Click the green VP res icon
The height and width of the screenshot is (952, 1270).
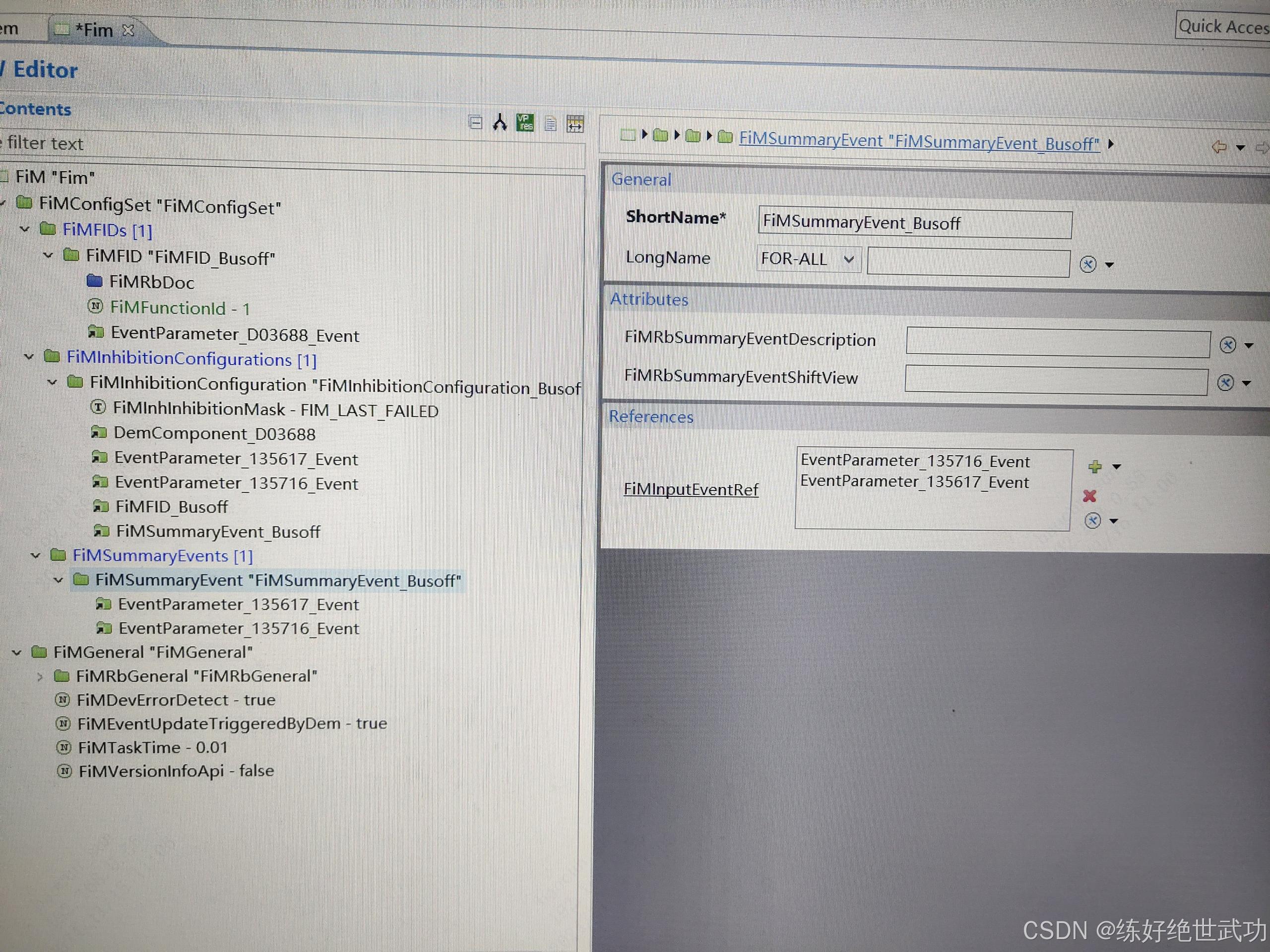(525, 122)
